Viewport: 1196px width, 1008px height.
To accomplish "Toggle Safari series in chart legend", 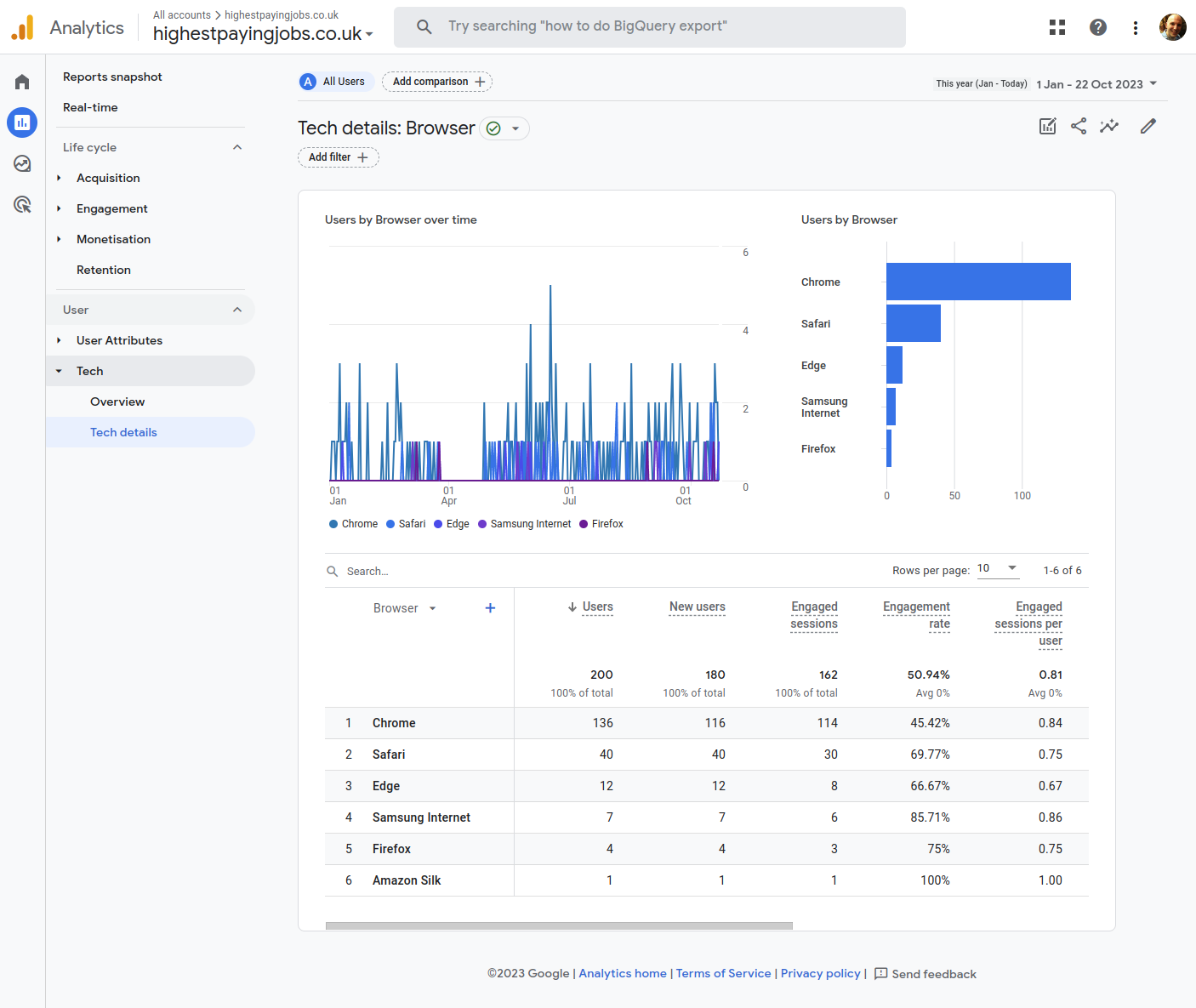I will [406, 524].
